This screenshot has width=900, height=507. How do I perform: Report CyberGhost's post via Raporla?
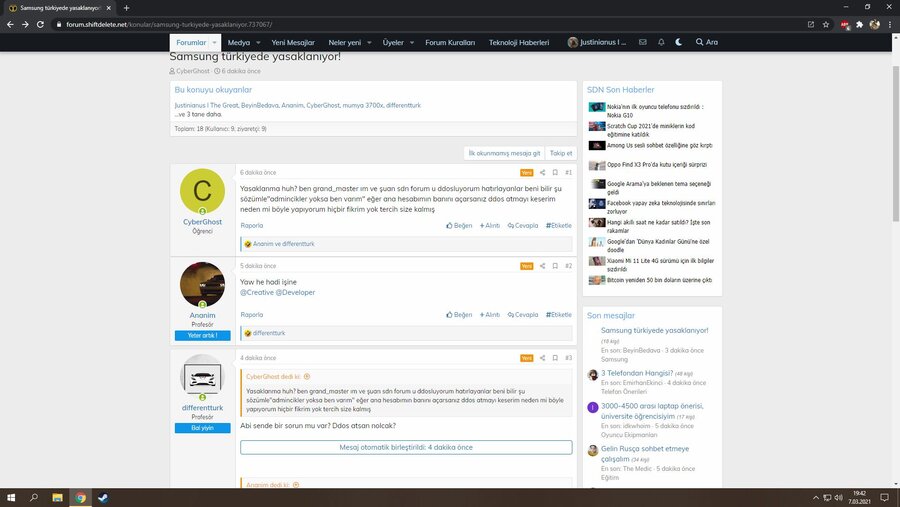pyautogui.click(x=251, y=226)
